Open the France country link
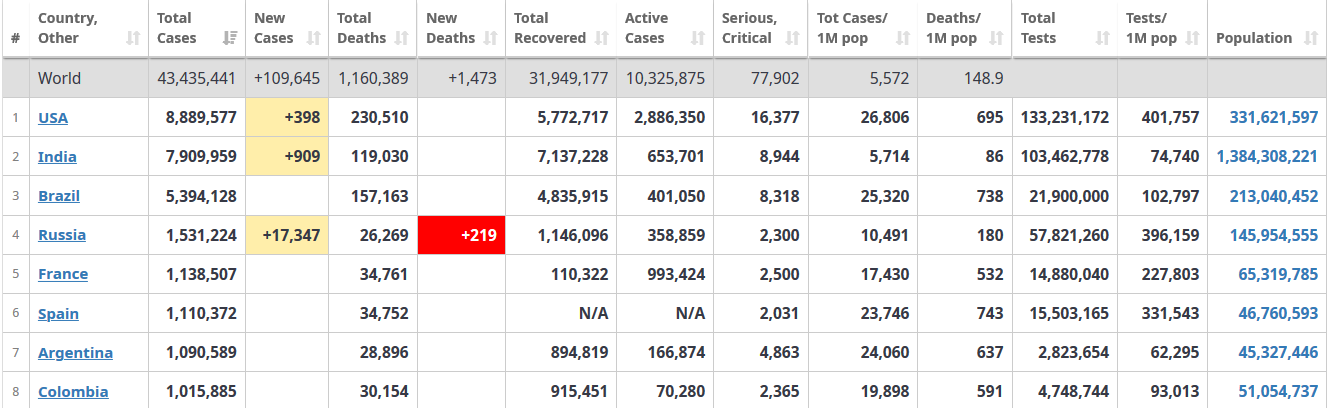The height and width of the screenshot is (408, 1327). click(63, 274)
